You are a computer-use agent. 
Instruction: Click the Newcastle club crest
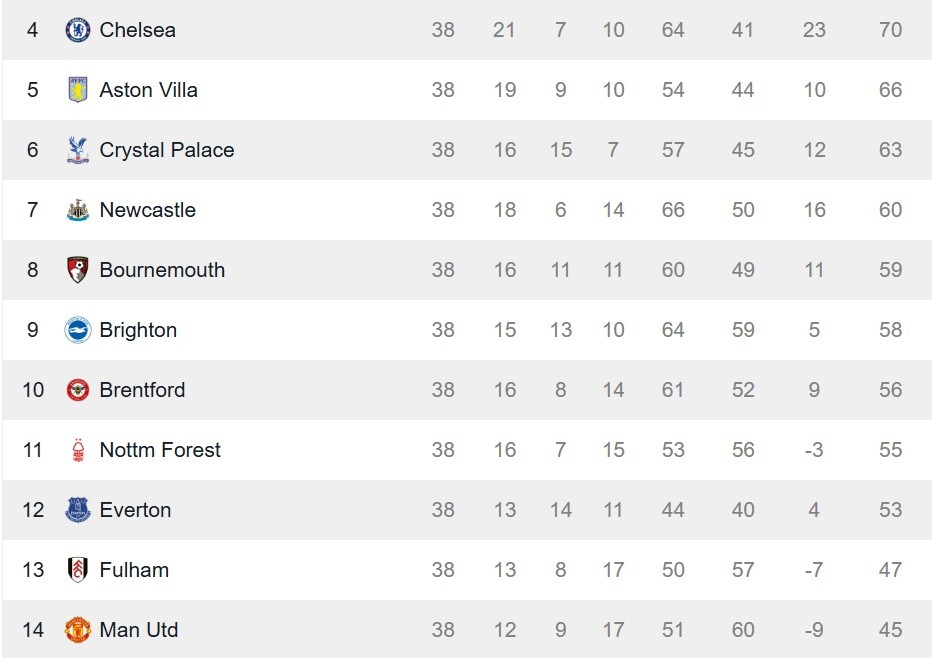(77, 210)
